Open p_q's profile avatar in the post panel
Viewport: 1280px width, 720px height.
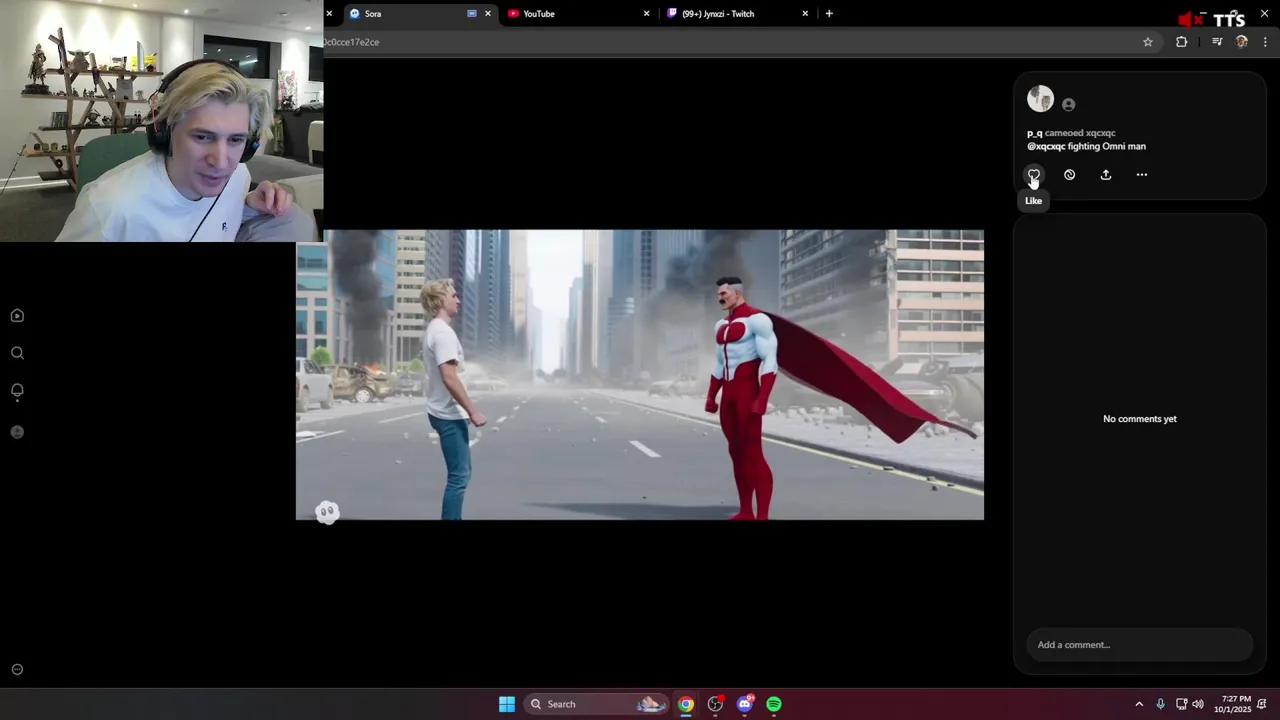pyautogui.click(x=1040, y=99)
